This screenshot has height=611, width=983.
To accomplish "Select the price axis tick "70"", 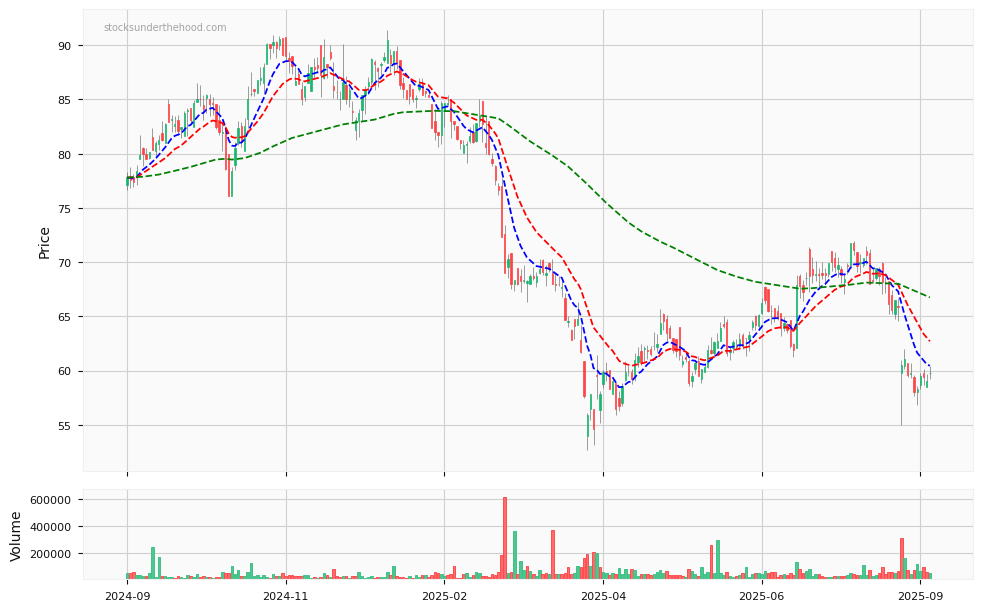I will pos(65,263).
